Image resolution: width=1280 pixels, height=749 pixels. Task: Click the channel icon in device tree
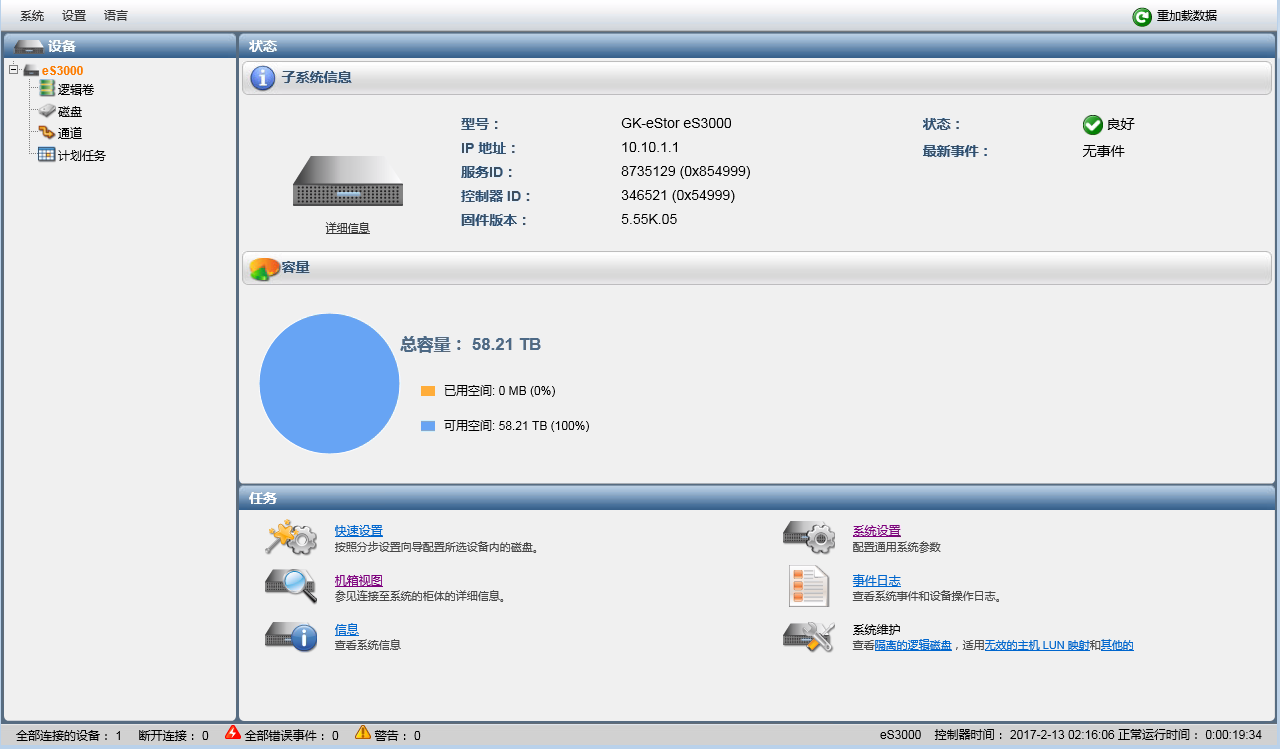pos(47,132)
